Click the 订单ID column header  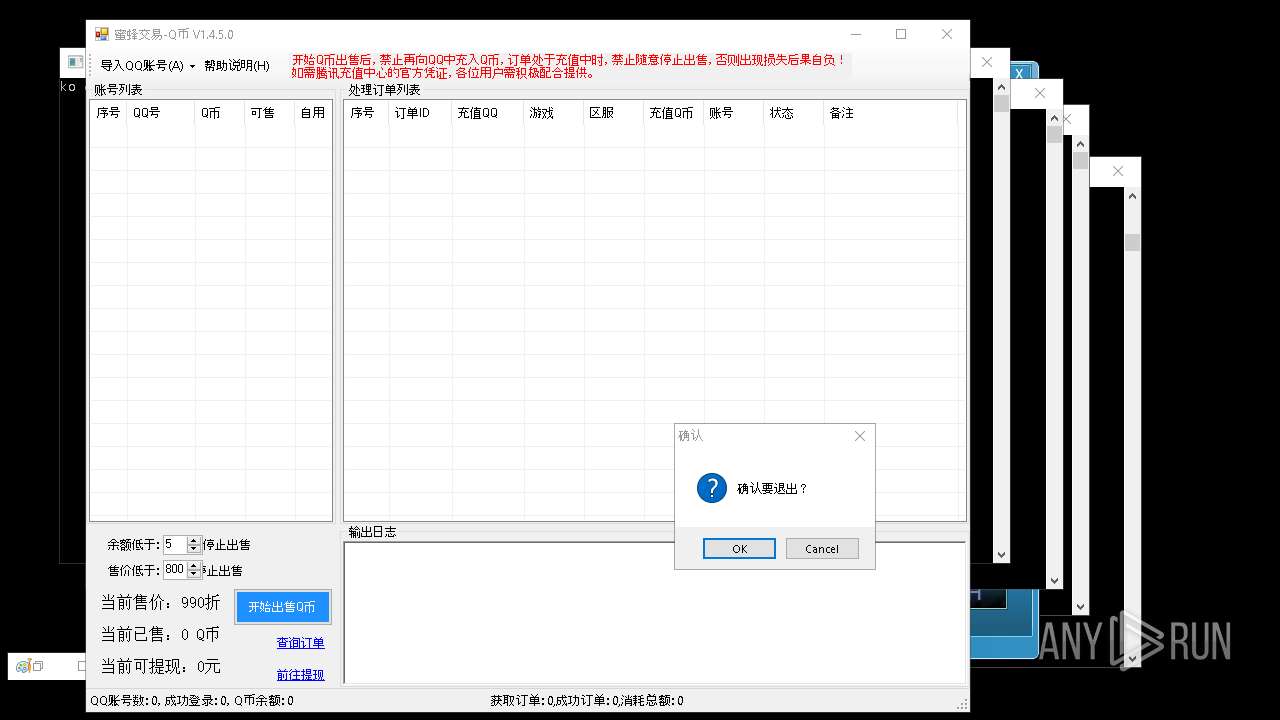point(420,113)
